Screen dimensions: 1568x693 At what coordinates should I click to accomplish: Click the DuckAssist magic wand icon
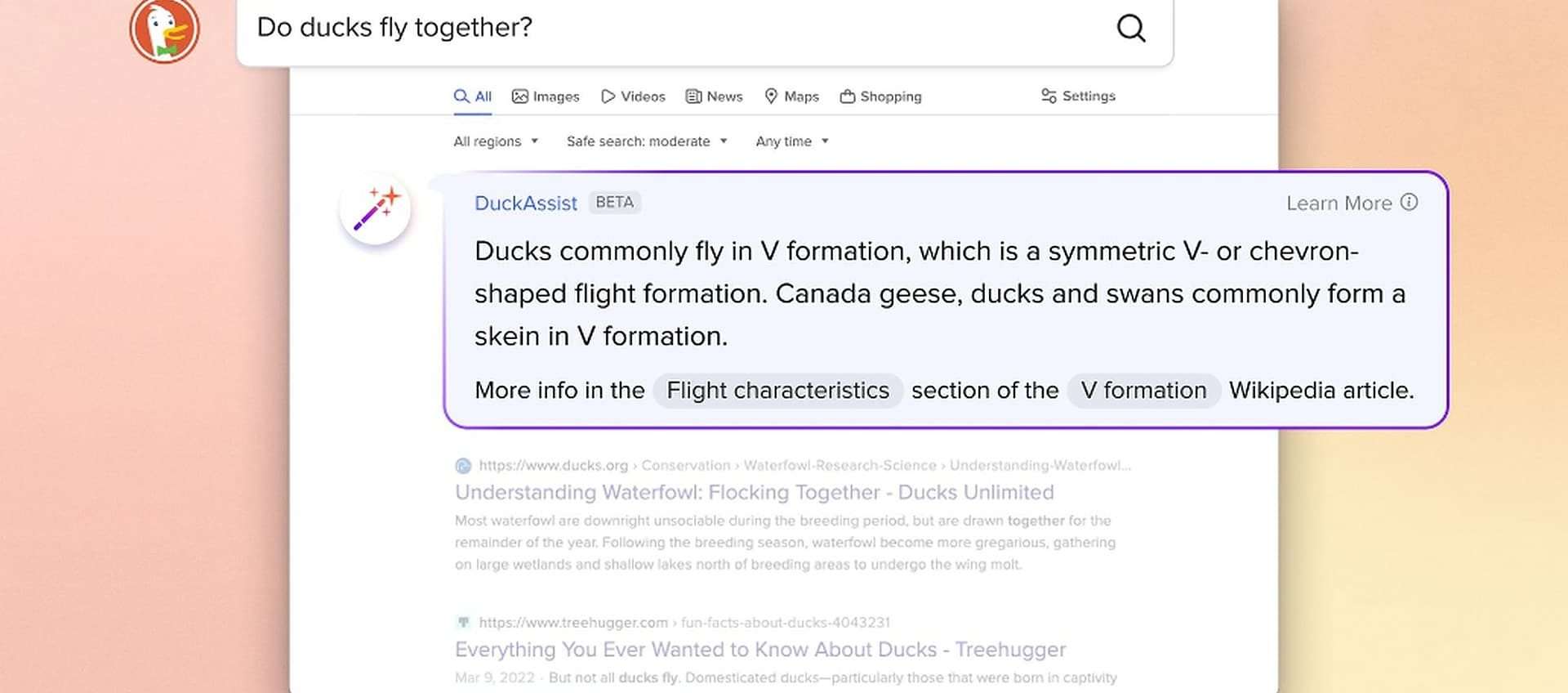coord(376,209)
